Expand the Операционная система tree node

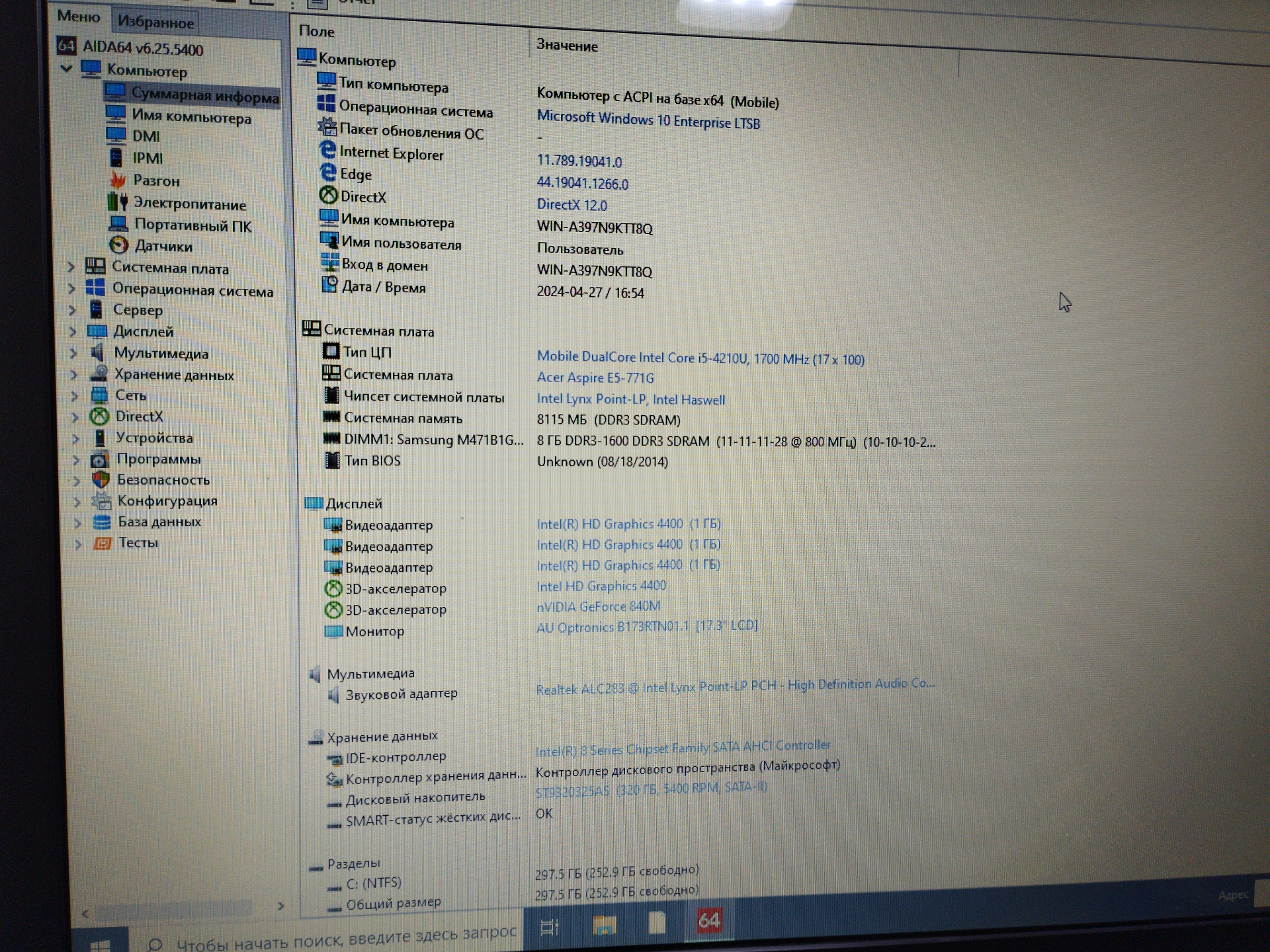[71, 288]
